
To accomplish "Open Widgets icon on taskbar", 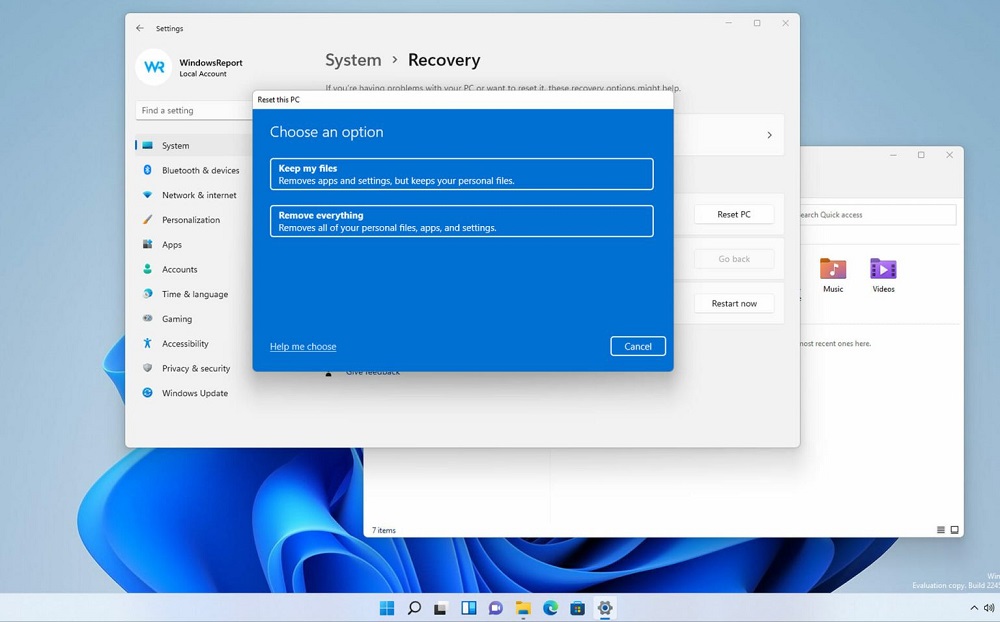I will (x=469, y=608).
